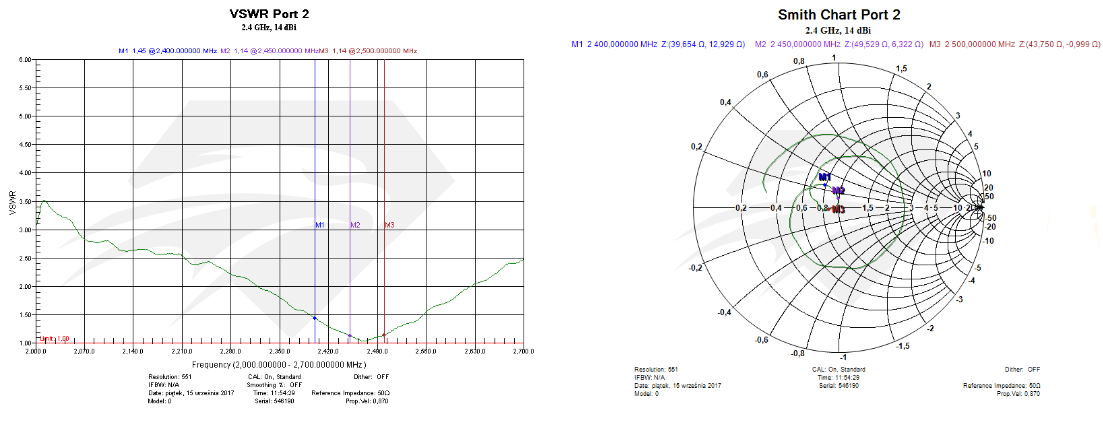1103x434 pixels.
Task: Click the '3.50' y-axis value
Action: coord(27,201)
